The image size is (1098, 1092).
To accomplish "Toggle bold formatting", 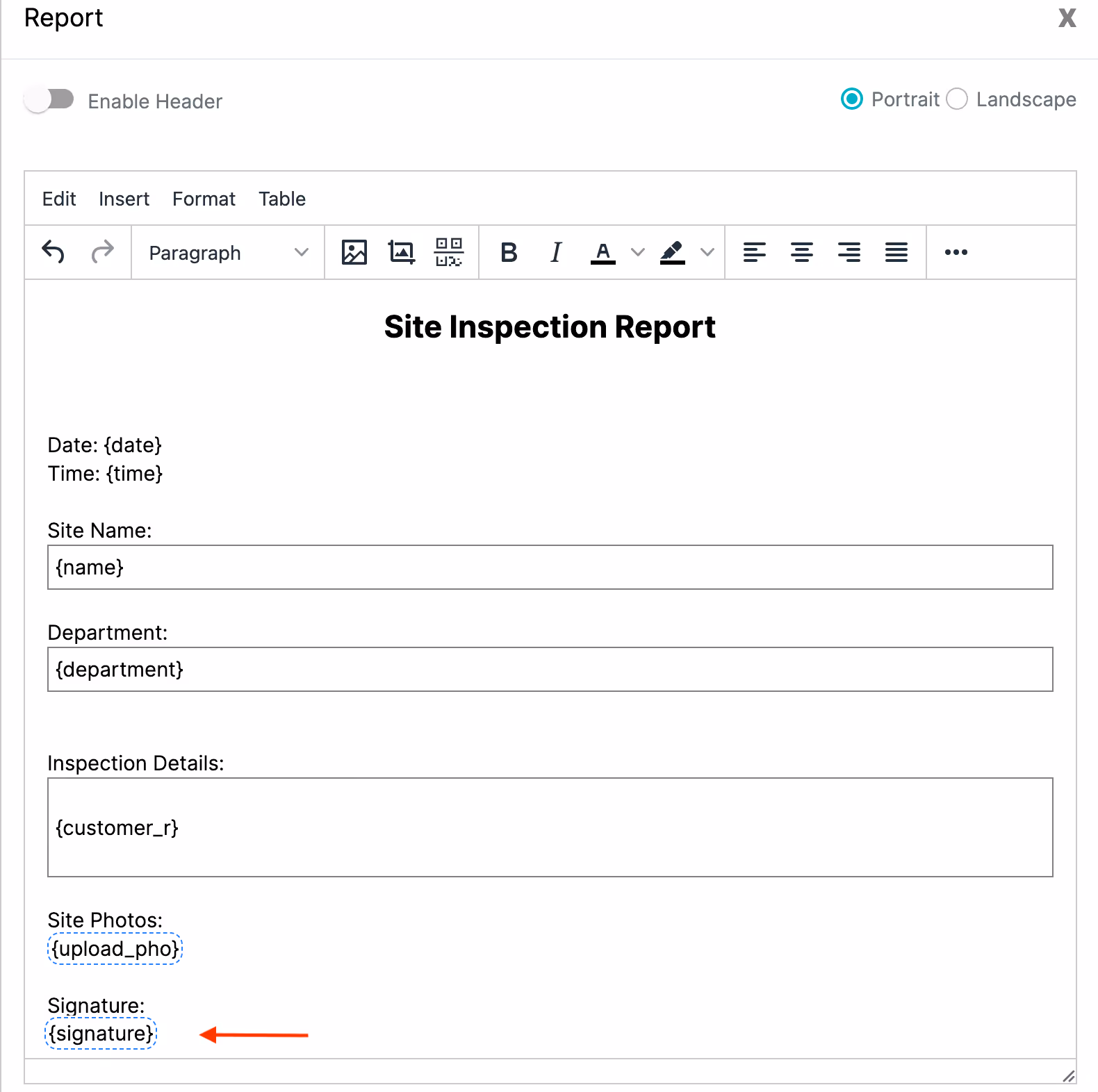I will (x=509, y=252).
